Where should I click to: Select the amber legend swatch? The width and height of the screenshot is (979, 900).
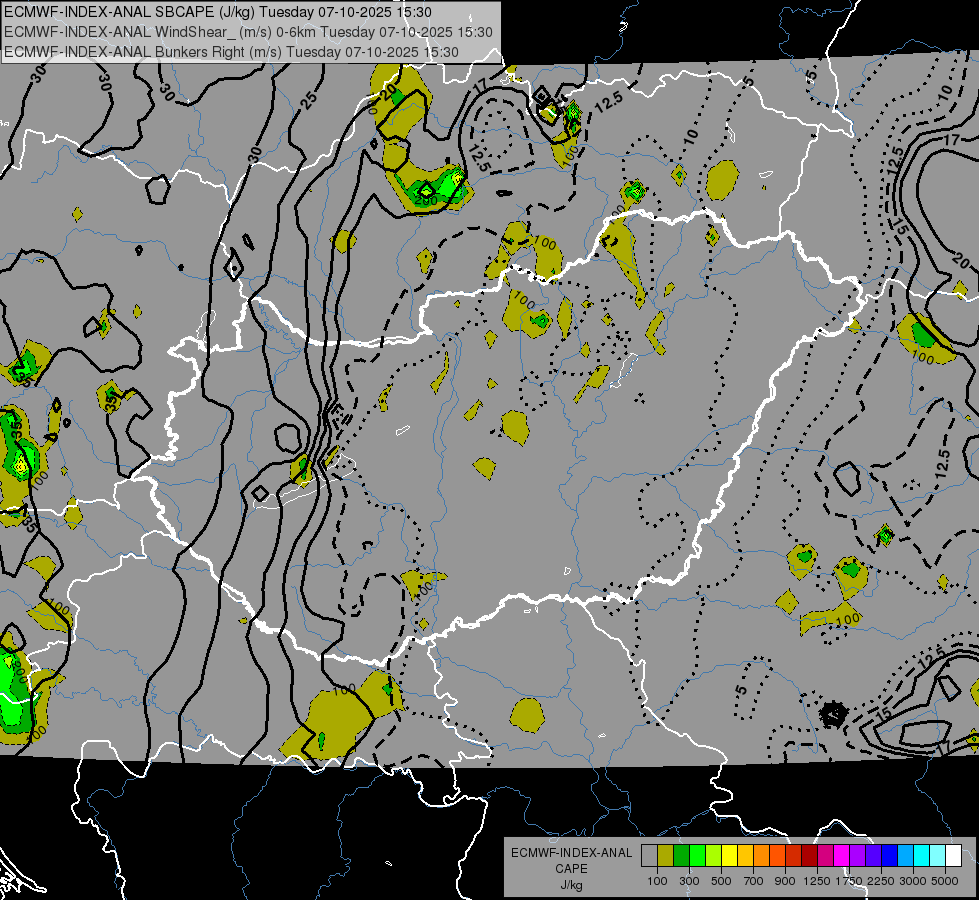745,856
